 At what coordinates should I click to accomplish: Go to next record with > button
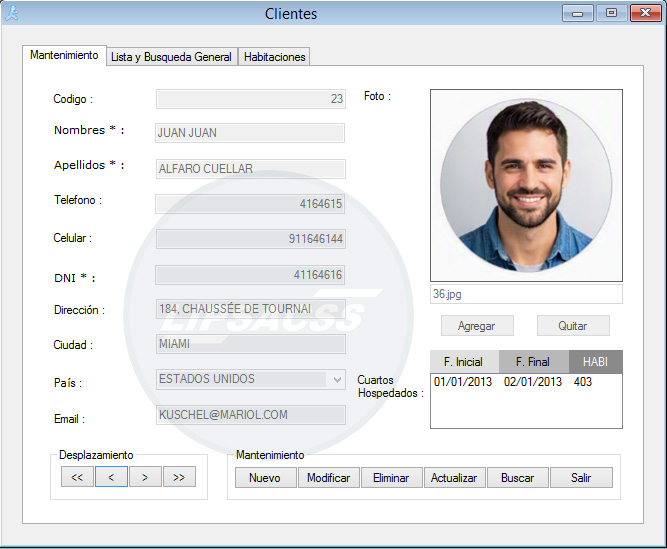[x=145, y=477]
